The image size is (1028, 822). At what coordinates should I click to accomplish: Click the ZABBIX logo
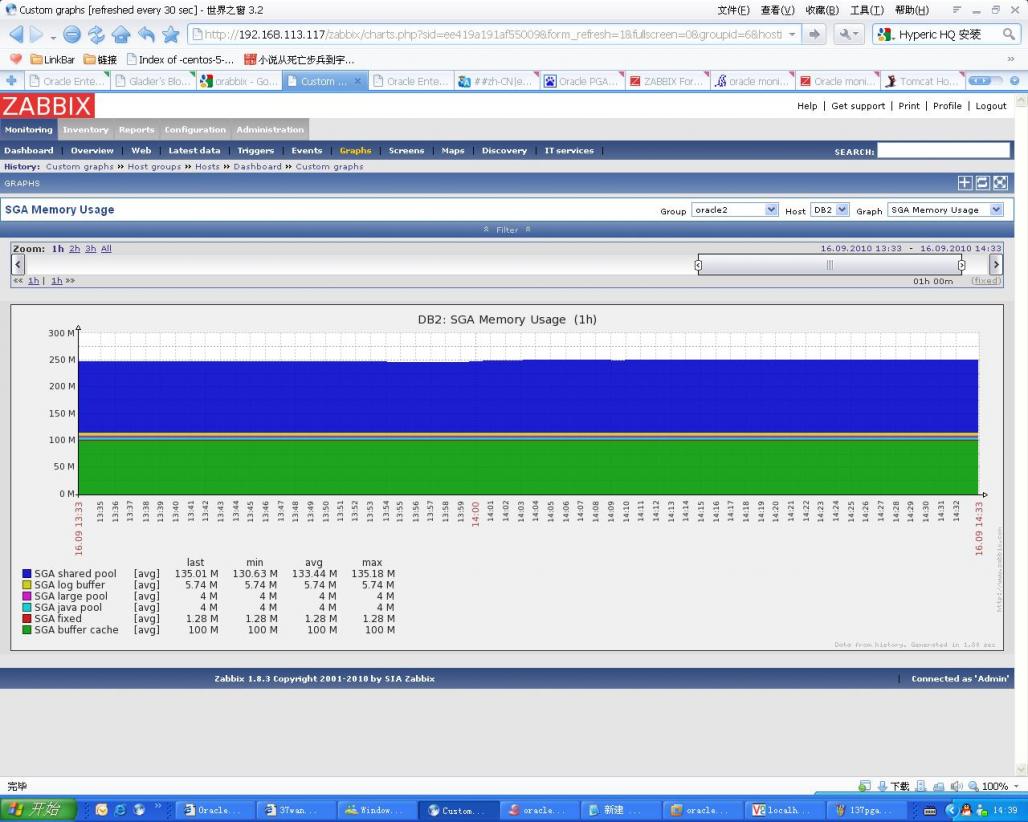(x=47, y=106)
